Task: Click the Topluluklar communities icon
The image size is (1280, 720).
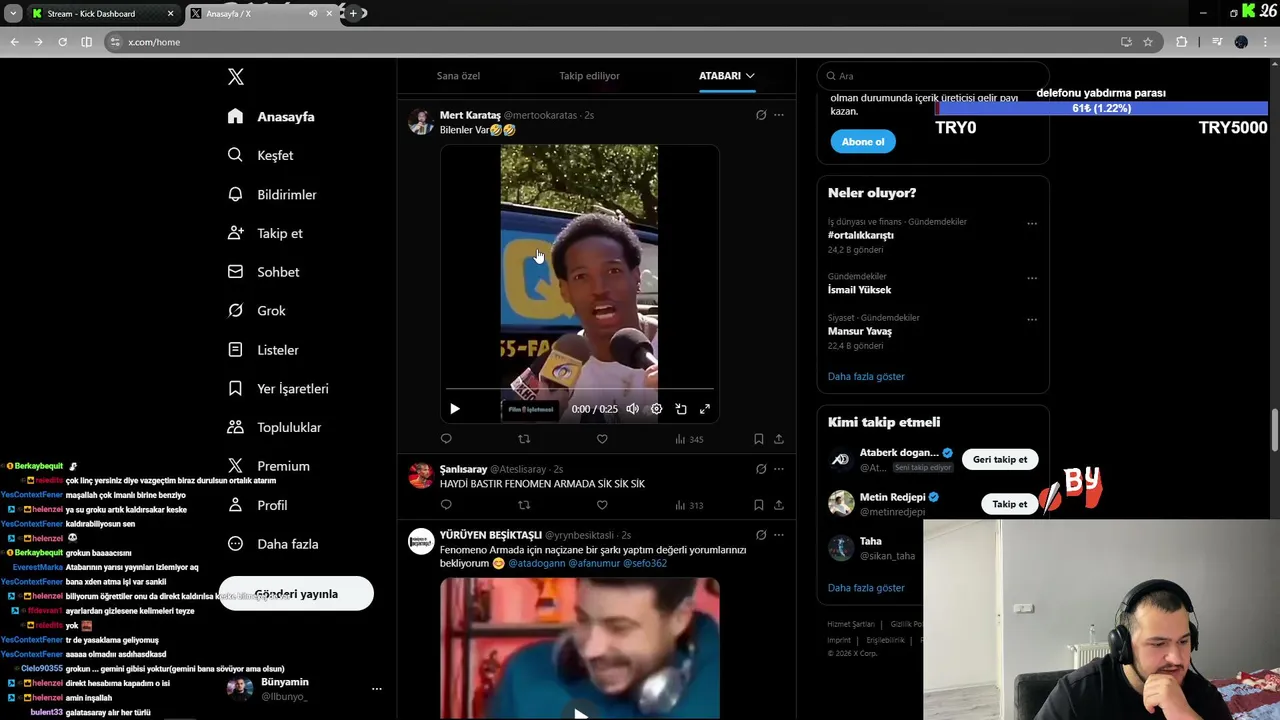Action: pos(235,427)
